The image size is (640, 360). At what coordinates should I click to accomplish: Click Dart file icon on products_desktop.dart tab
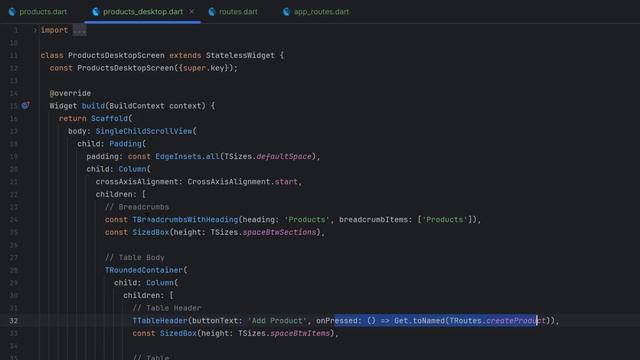(96, 12)
